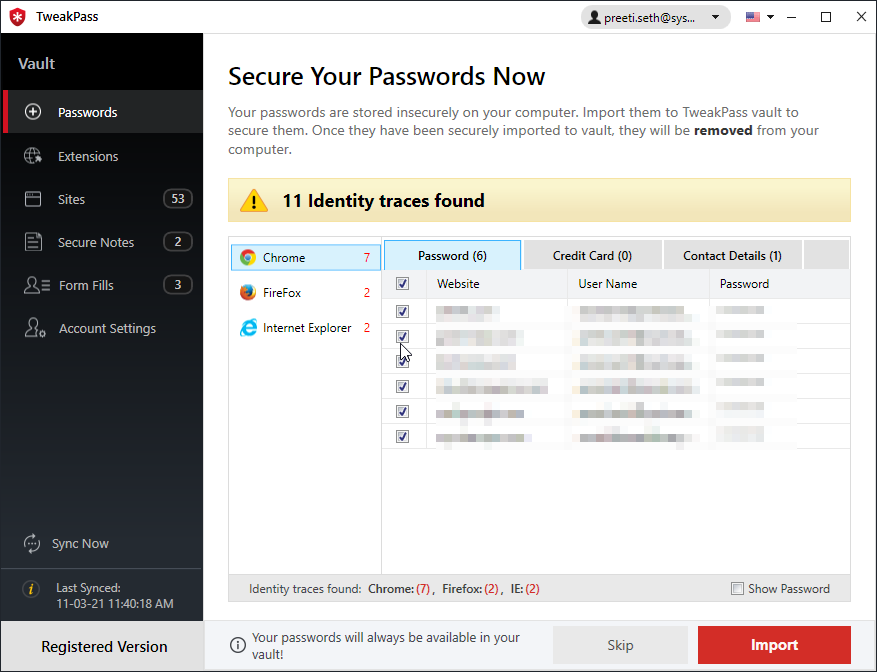Open the language flag dropdown
This screenshot has height=672, width=877.
758,16
